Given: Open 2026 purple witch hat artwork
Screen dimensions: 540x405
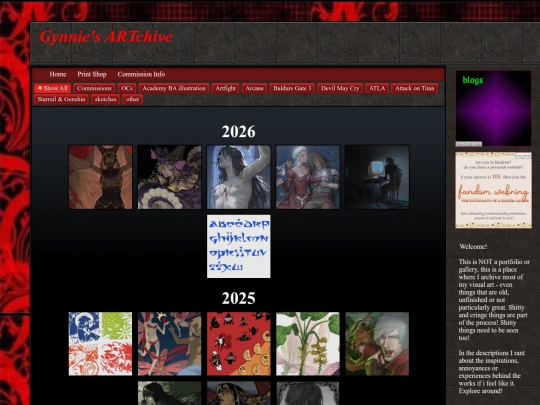Looking at the screenshot, I should click(169, 177).
